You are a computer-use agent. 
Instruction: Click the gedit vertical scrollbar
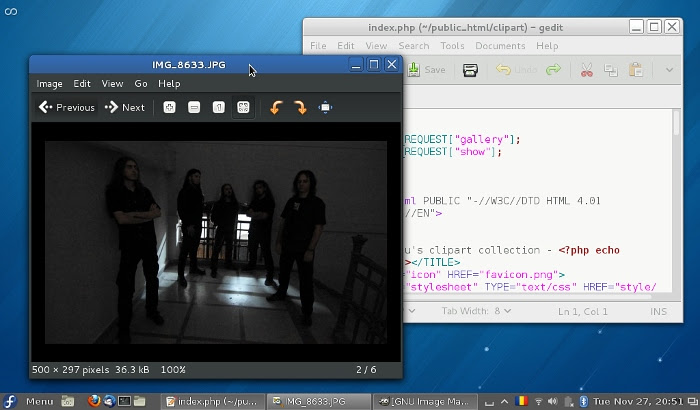pos(676,201)
